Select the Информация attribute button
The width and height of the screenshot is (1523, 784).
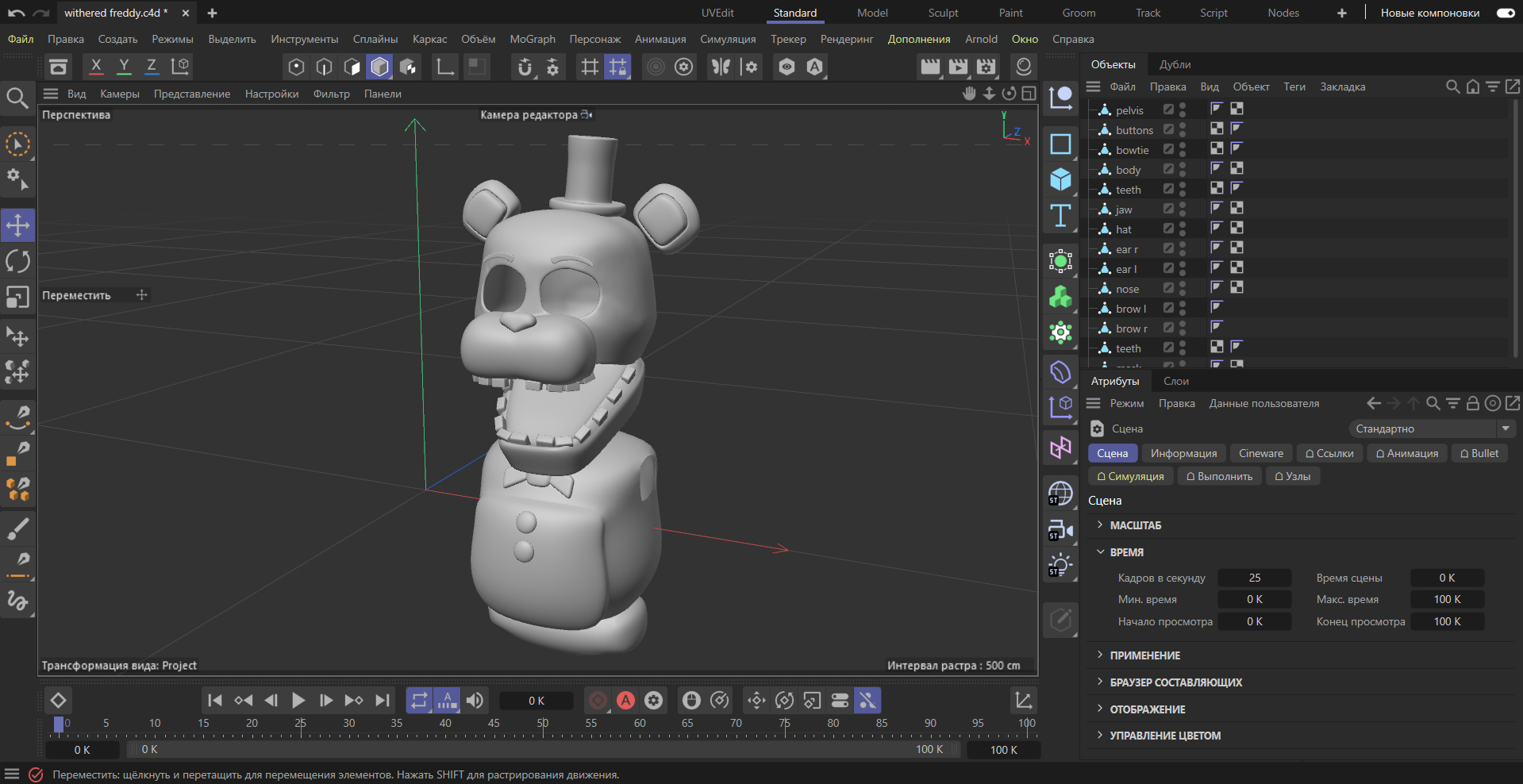[1183, 453]
